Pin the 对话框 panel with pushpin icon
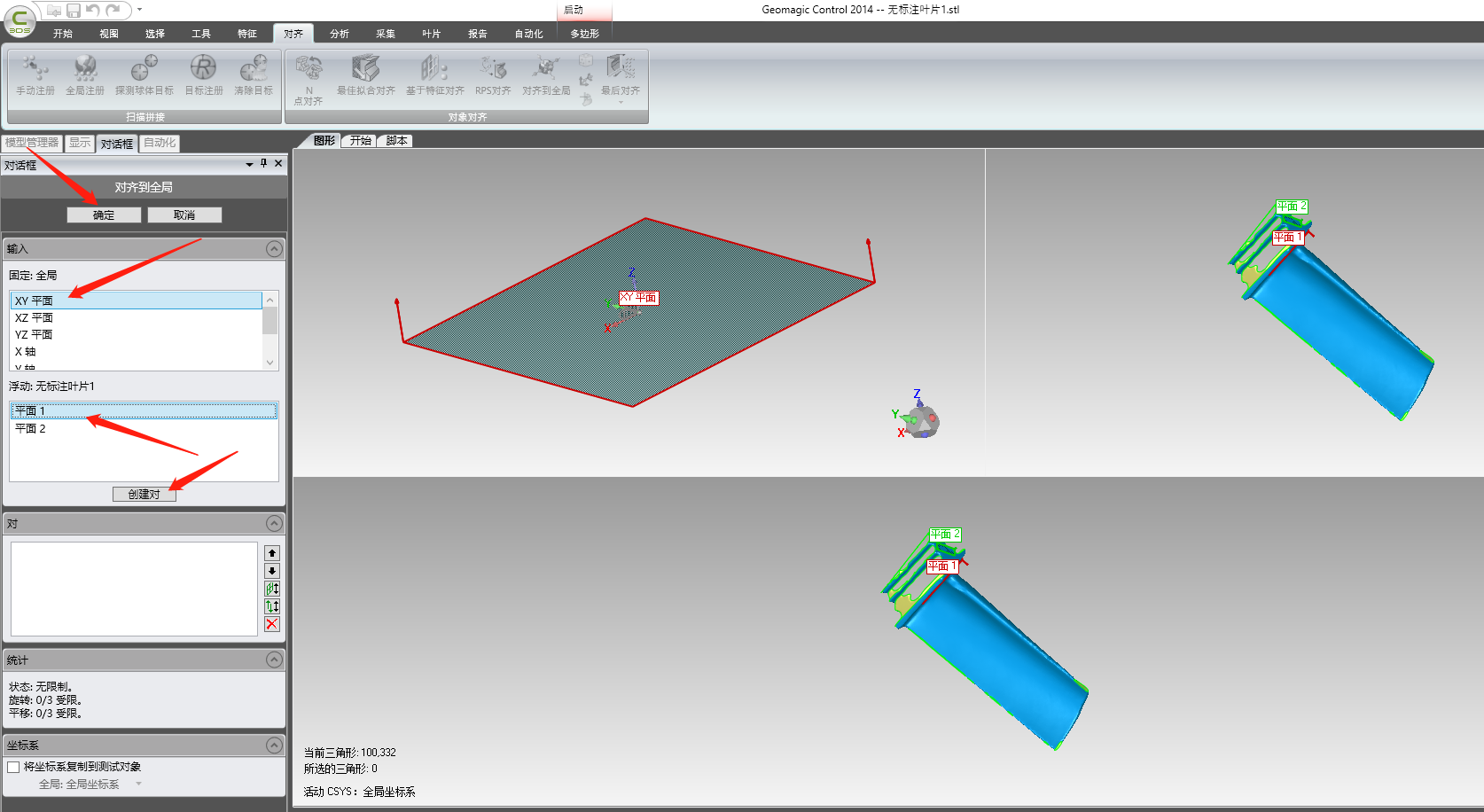 263,163
